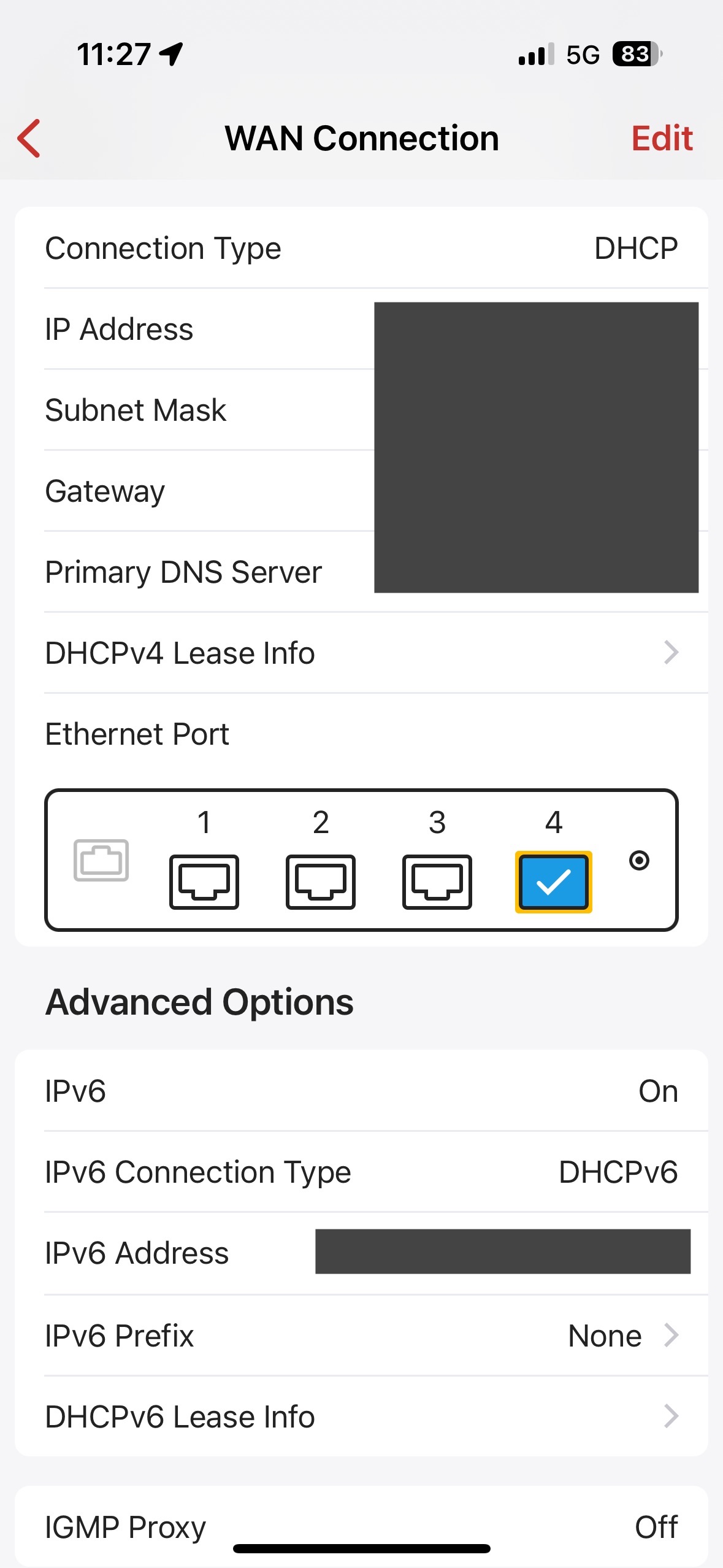
Task: Tap the IGMP Proxy Off row
Action: click(361, 1526)
